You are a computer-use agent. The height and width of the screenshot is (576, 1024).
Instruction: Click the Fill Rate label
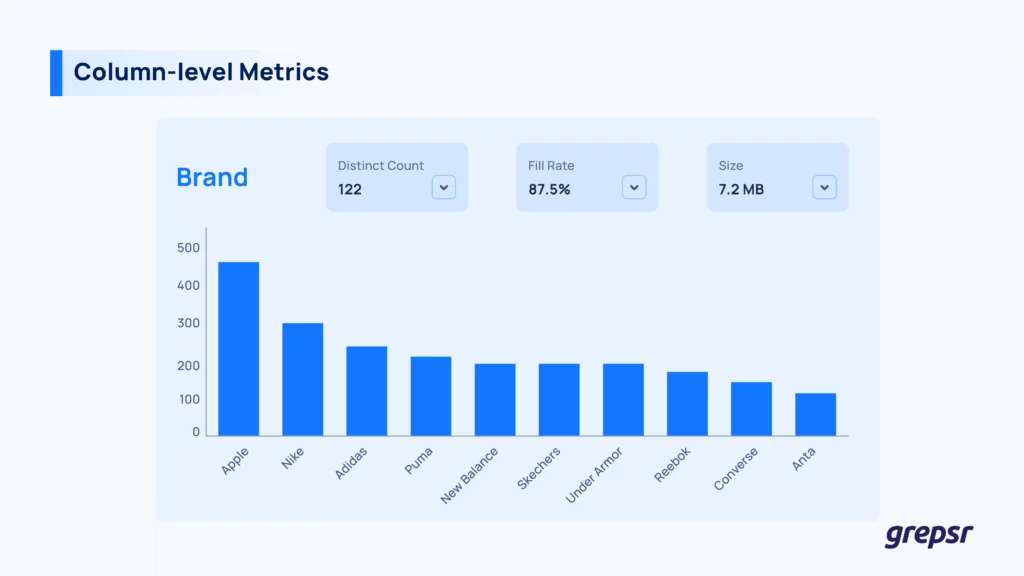551,166
